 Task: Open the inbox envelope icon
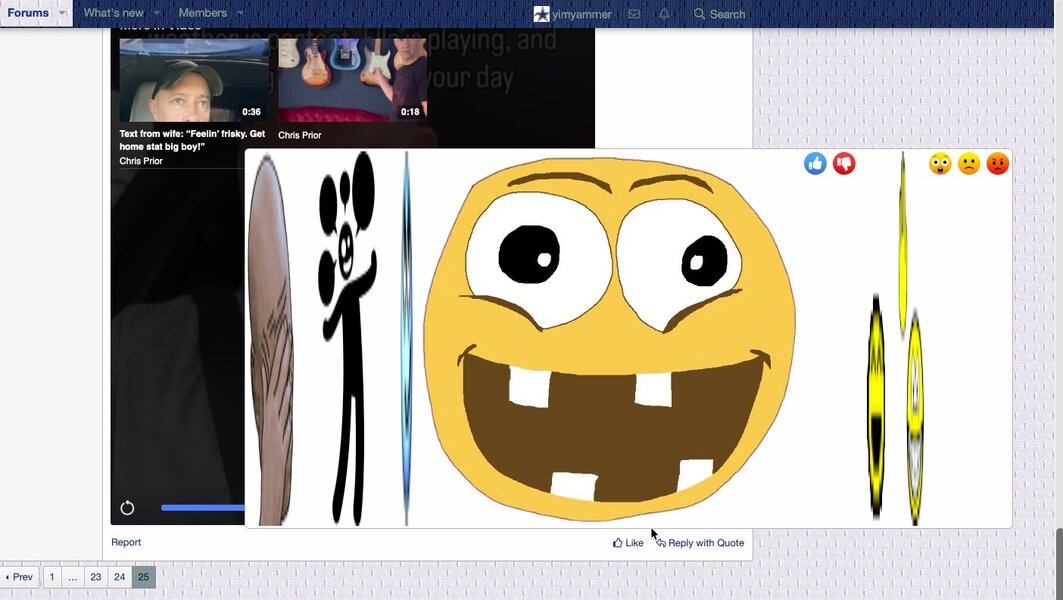coord(634,14)
